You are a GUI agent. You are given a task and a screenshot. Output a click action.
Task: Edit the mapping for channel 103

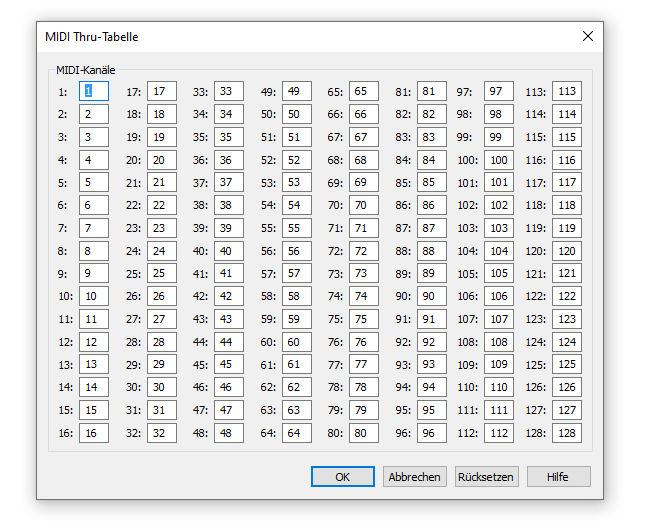click(499, 228)
